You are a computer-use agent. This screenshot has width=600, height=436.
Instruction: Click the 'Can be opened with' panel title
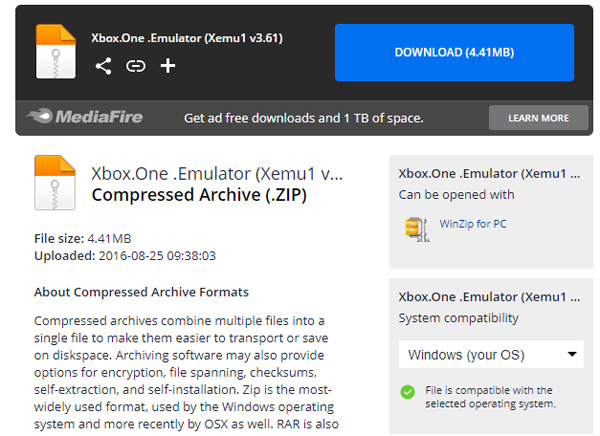click(456, 194)
